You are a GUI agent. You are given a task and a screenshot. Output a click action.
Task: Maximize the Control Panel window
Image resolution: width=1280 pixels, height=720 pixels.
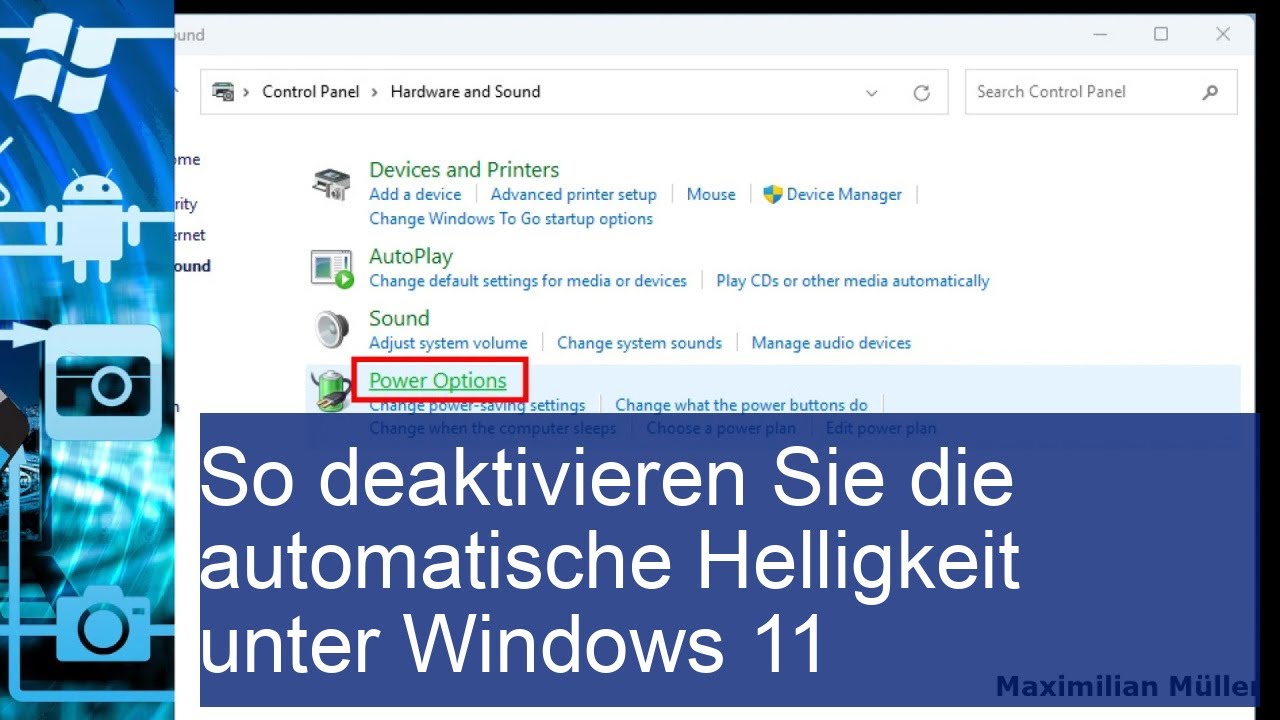click(1161, 34)
